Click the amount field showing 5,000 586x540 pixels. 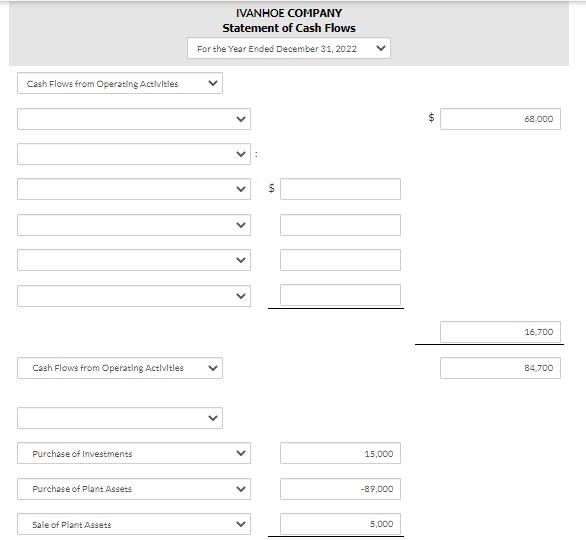tap(340, 524)
